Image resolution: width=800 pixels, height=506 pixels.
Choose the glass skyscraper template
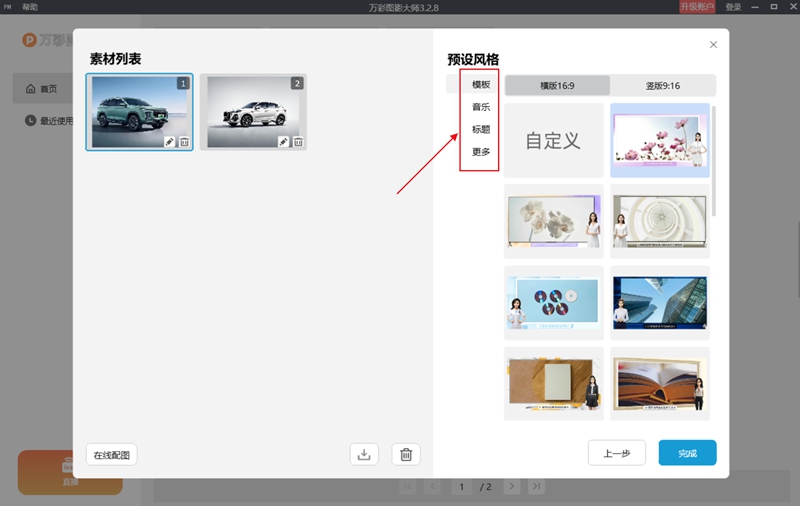tap(660, 302)
